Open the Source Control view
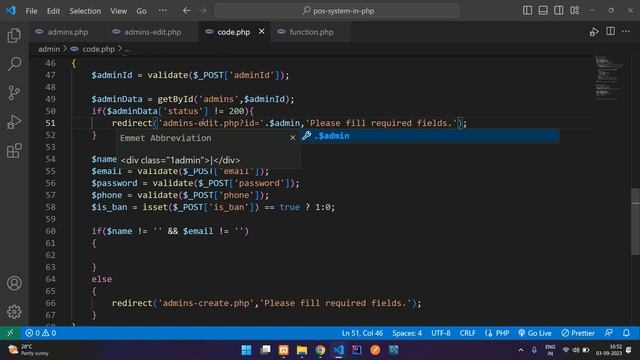This screenshot has height=360, width=640. (14, 93)
